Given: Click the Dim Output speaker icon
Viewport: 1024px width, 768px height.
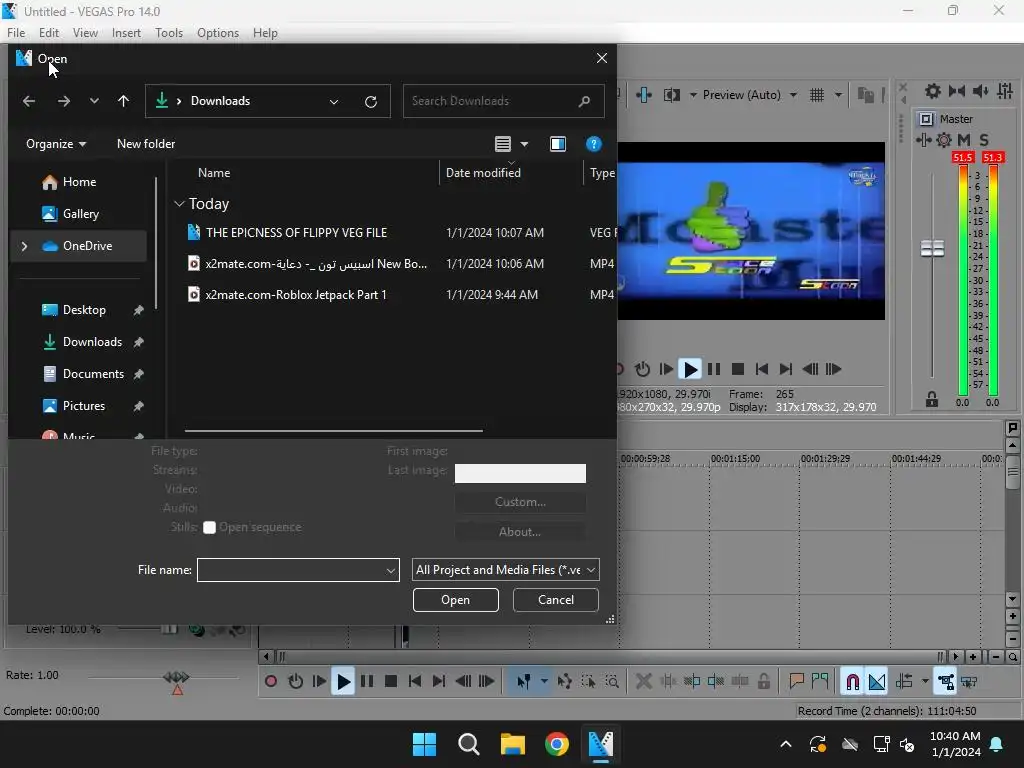Looking at the screenshot, I should coord(980,91).
